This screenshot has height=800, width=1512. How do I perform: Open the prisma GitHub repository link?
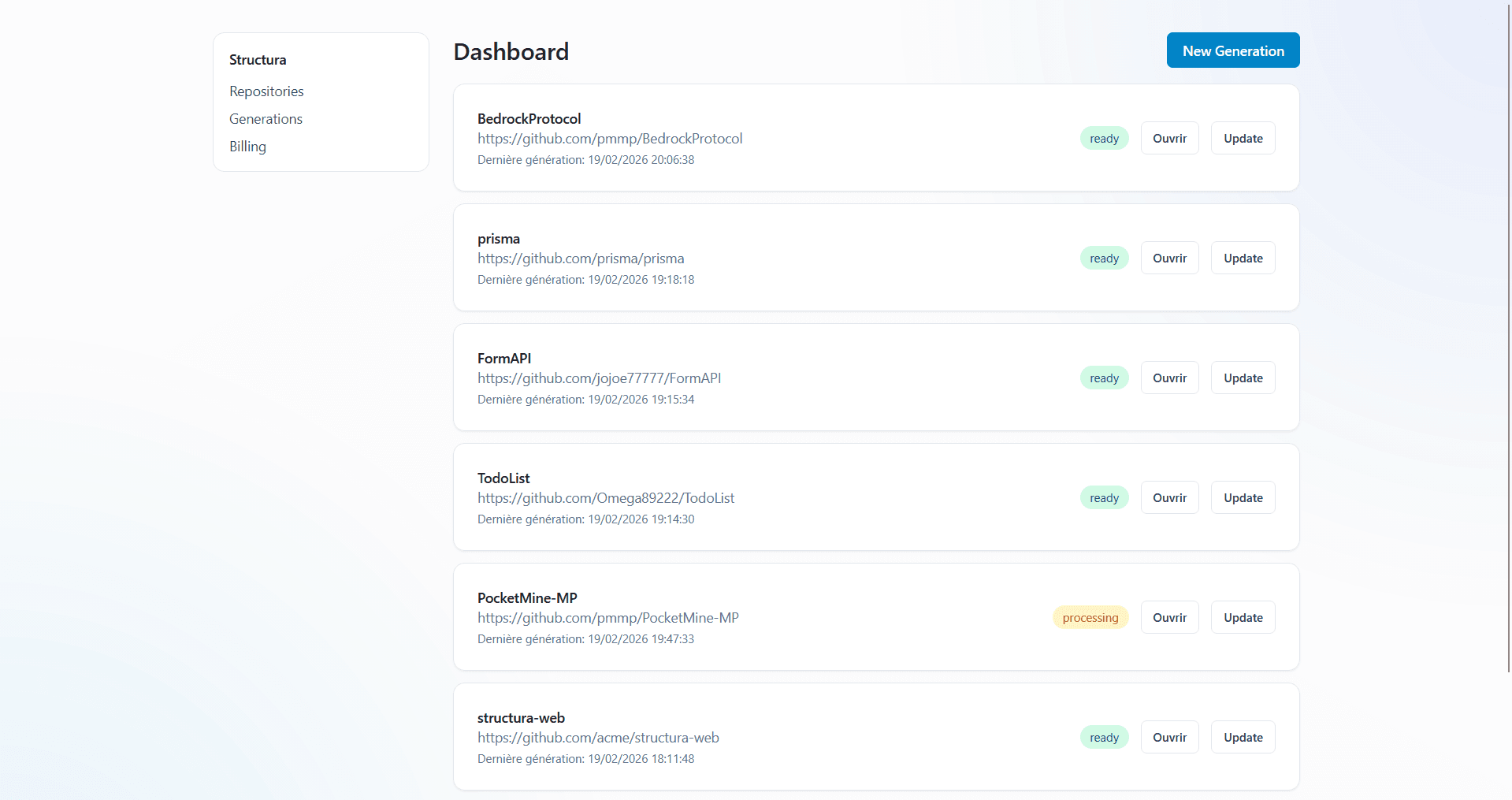pos(581,258)
